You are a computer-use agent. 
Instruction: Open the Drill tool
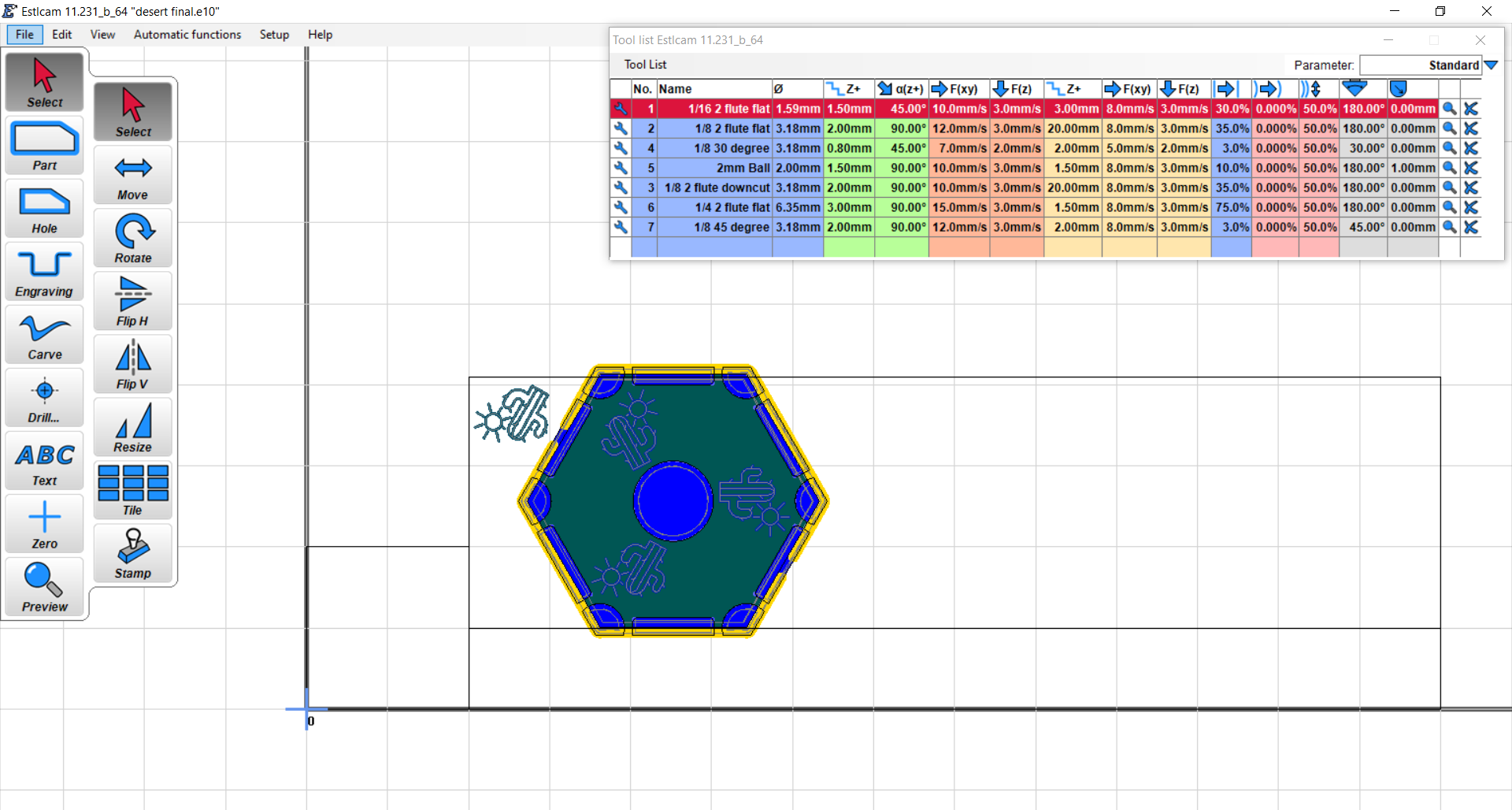pyautogui.click(x=45, y=398)
